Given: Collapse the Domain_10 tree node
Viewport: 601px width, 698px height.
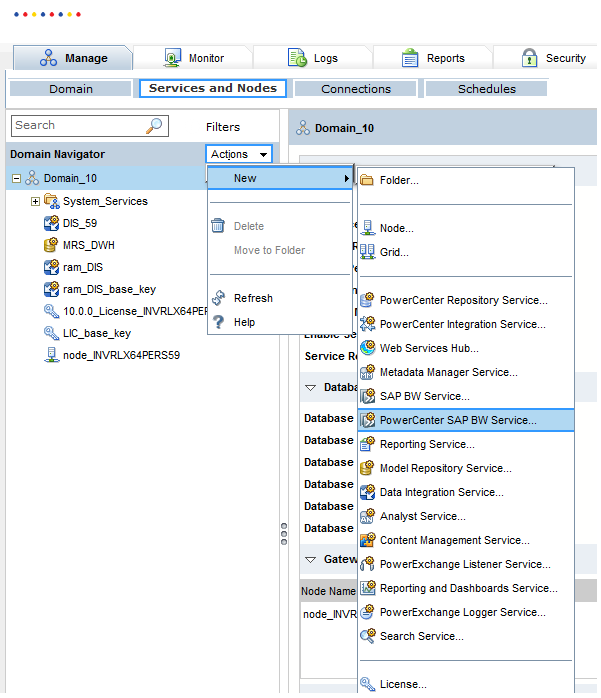Looking at the screenshot, I should pos(16,178).
